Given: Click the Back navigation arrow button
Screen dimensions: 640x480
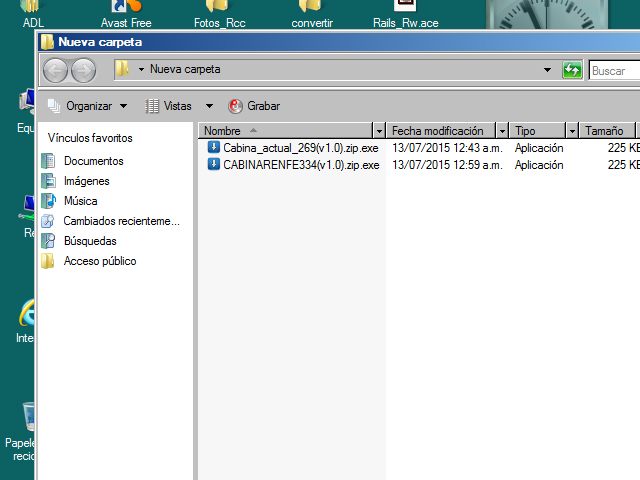Looking at the screenshot, I should 56,70.
